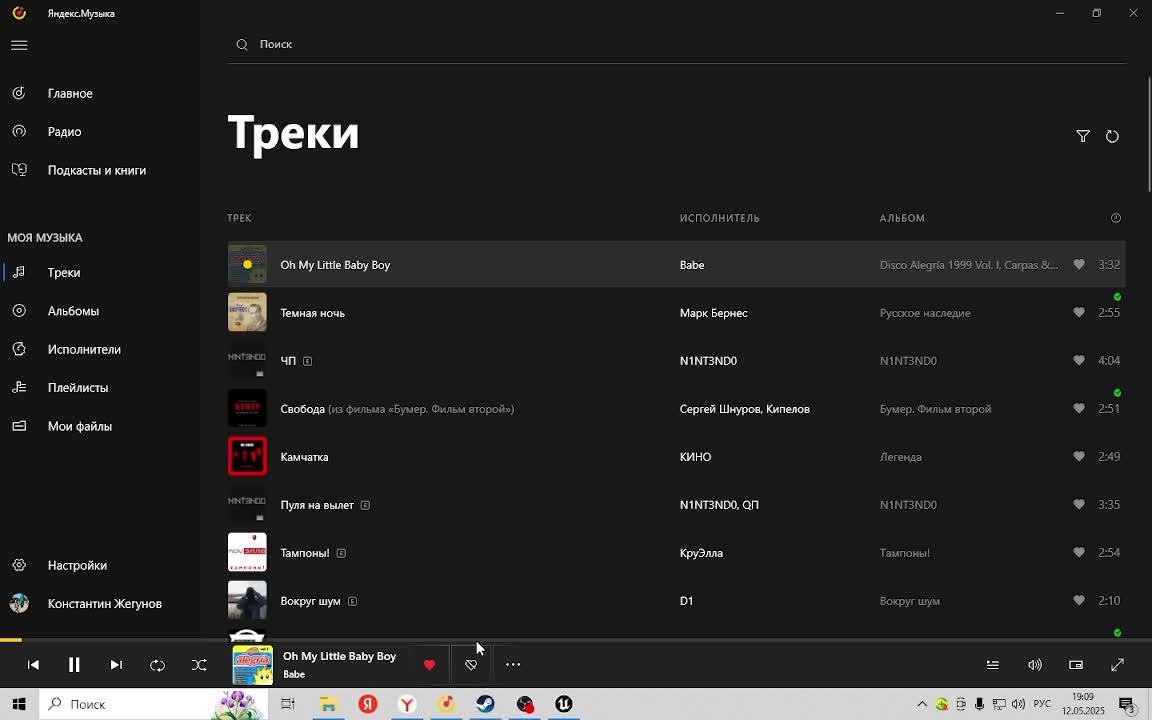Open Unreal Engine taskbar icon
Image resolution: width=1152 pixels, height=720 pixels.
[564, 704]
